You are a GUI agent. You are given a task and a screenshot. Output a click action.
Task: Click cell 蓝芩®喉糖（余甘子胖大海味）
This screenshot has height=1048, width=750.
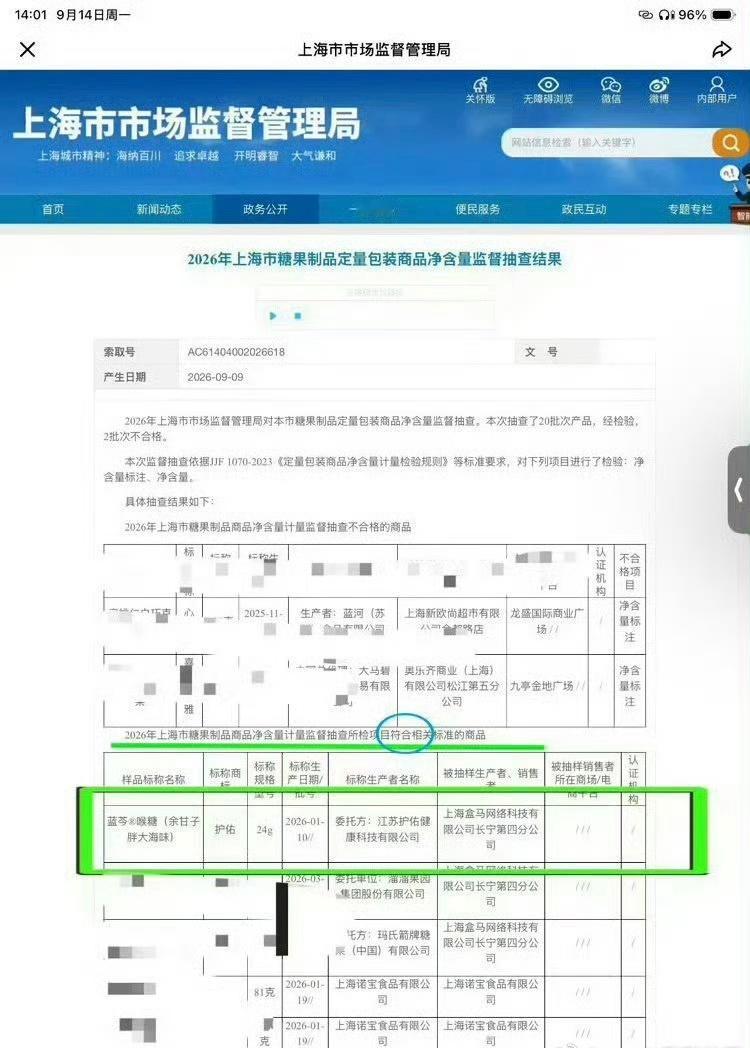(x=153, y=829)
